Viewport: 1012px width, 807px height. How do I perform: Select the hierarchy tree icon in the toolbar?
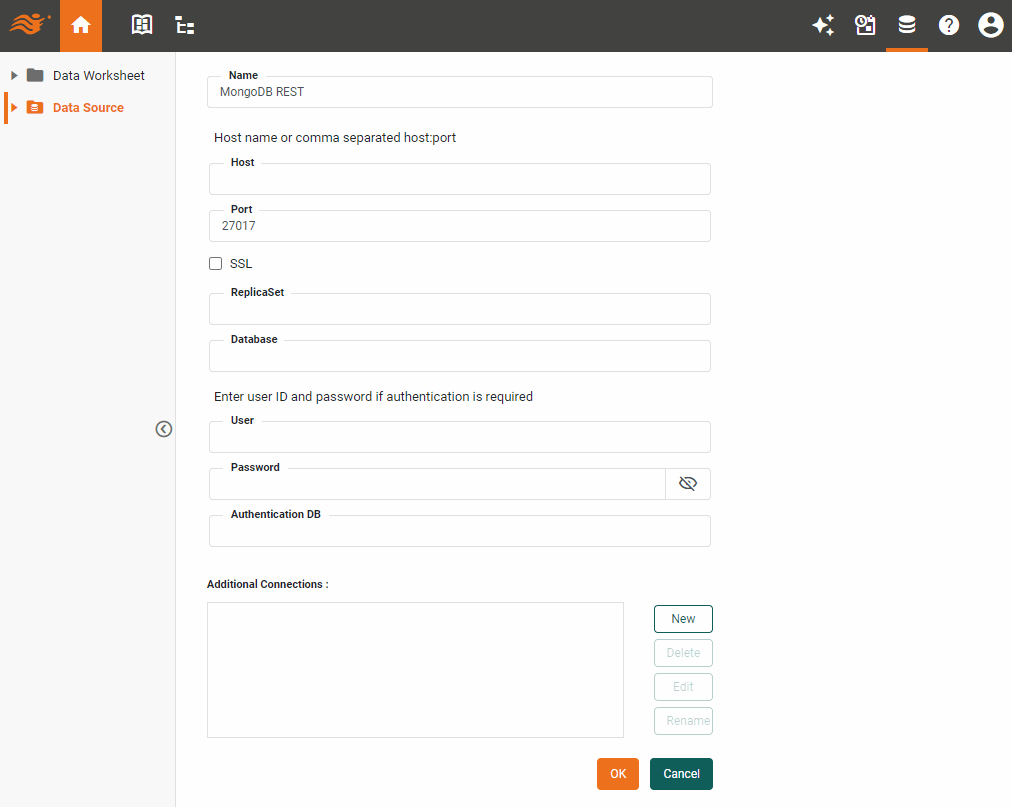[x=184, y=25]
